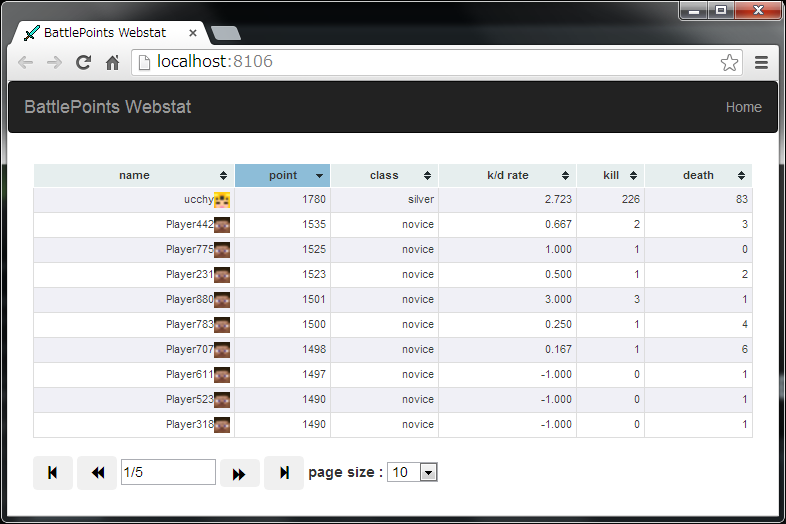This screenshot has height=524, width=786.
Task: Open the page size dropdown
Action: 412,472
